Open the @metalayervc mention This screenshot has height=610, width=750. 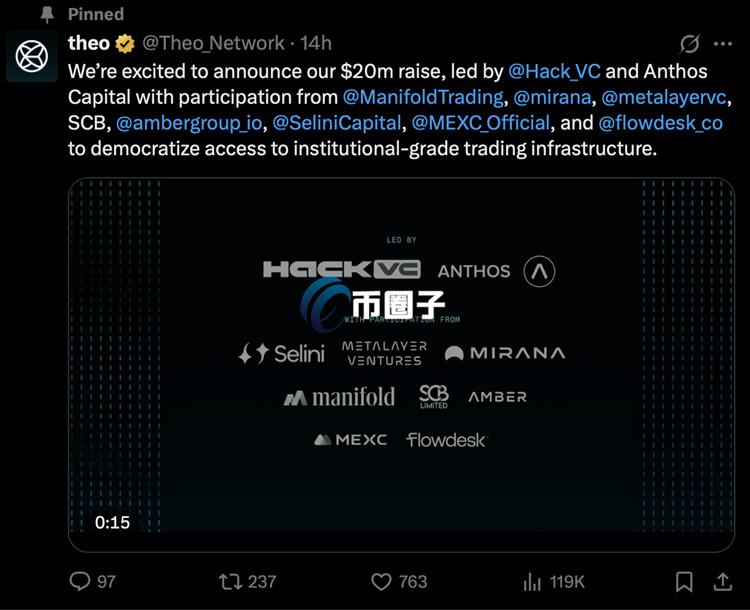(666, 97)
